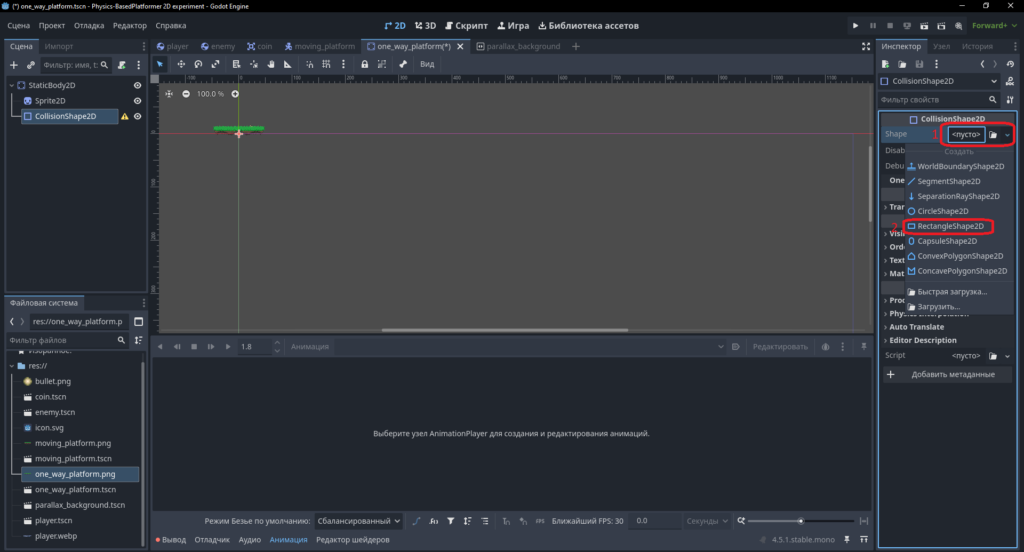Image resolution: width=1024 pixels, height=552 pixels.
Task: Adjust the animation timeline zoom slider
Action: pos(801,521)
